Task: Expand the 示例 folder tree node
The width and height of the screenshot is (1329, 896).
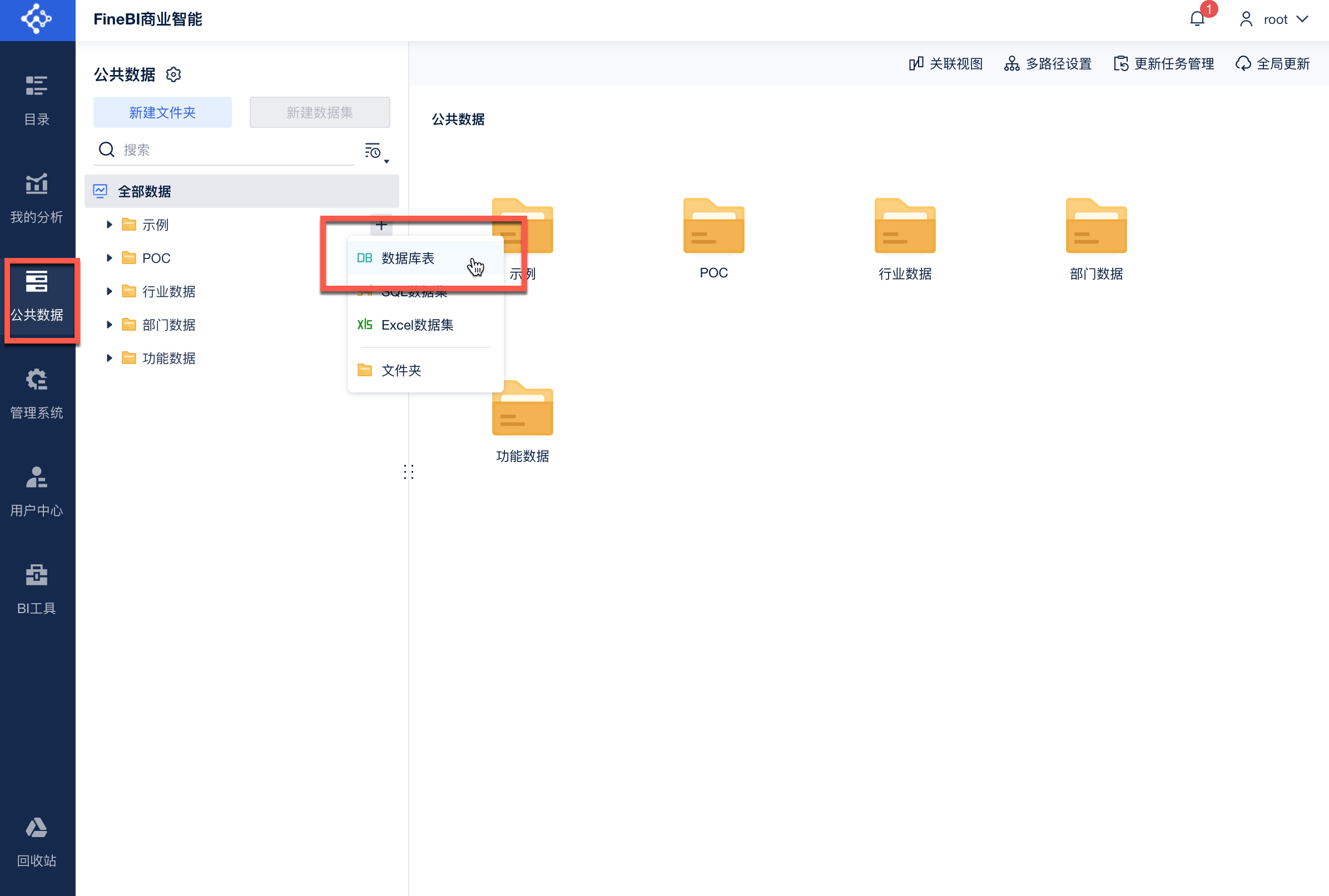Action: pos(109,225)
